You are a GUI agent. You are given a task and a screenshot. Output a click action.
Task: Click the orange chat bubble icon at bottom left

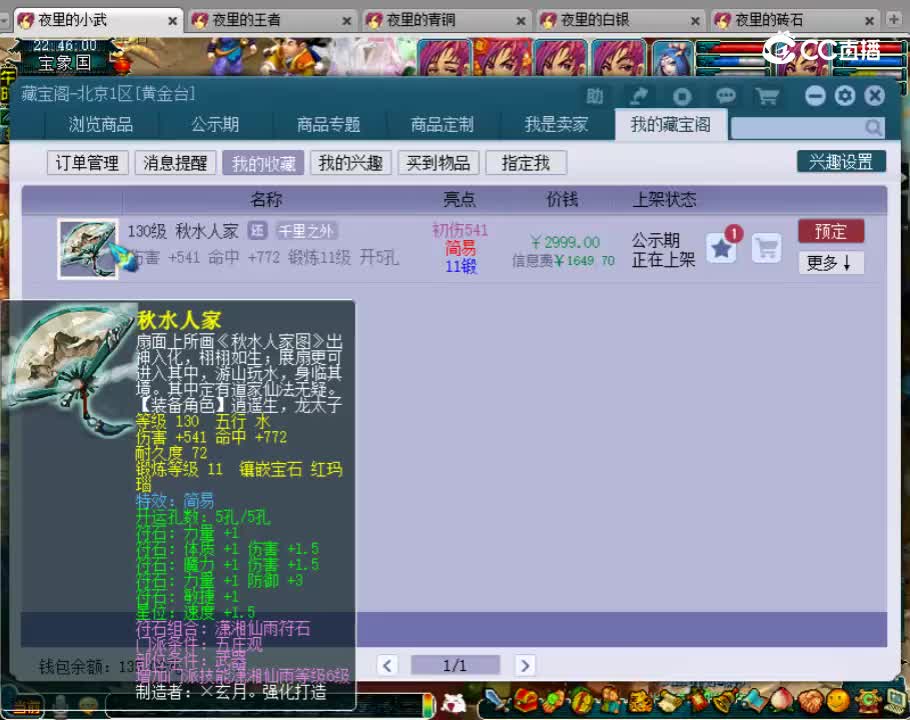pos(88,705)
